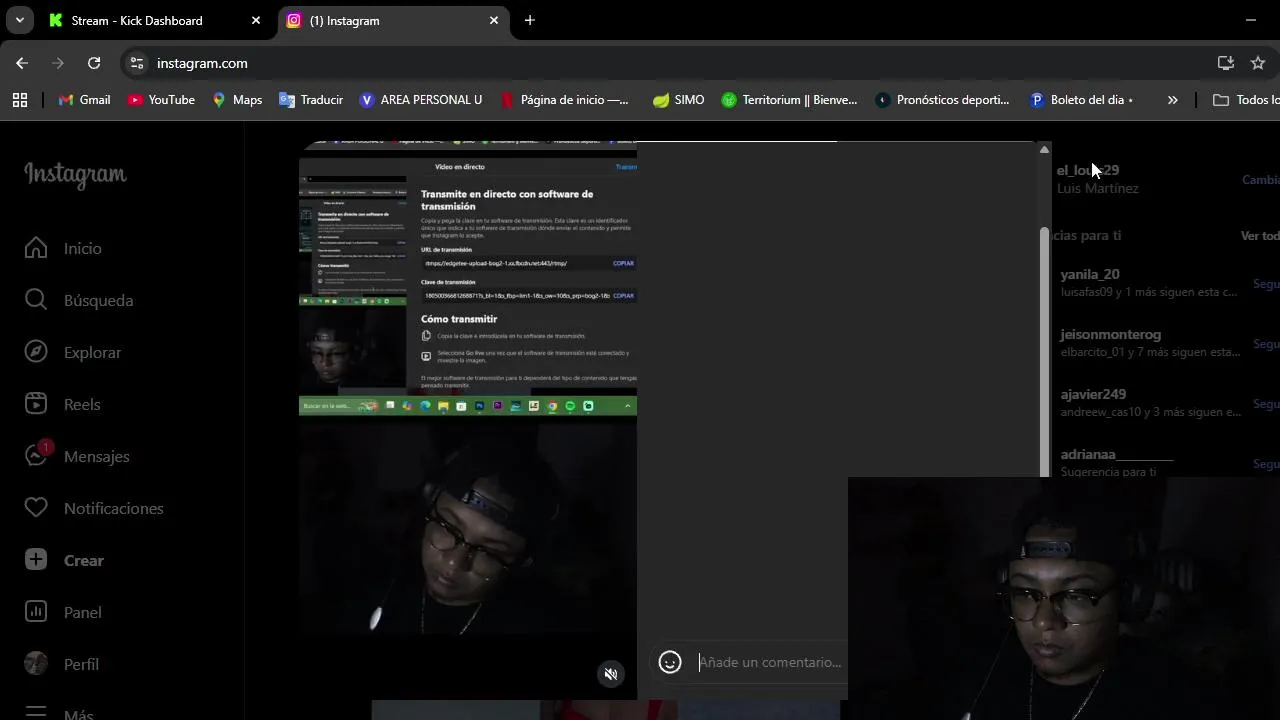Open the emoji picker for comments

[670, 662]
